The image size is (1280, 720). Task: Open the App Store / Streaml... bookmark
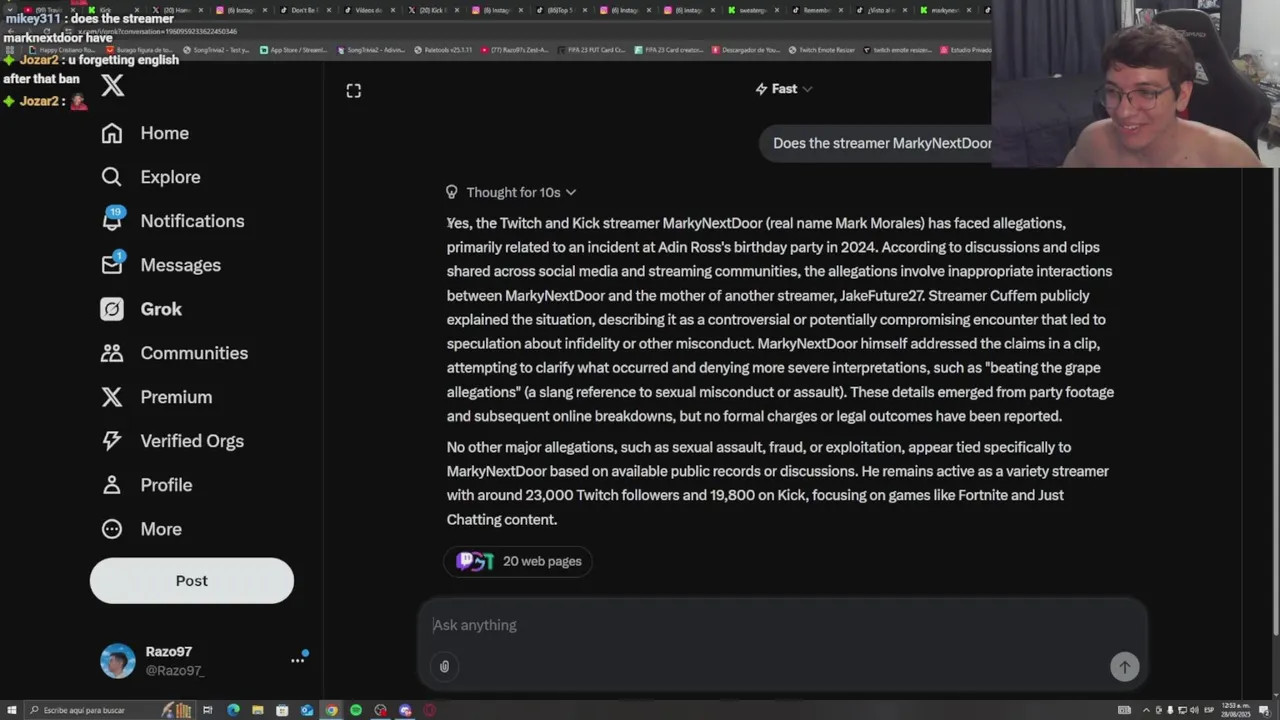pos(294,49)
